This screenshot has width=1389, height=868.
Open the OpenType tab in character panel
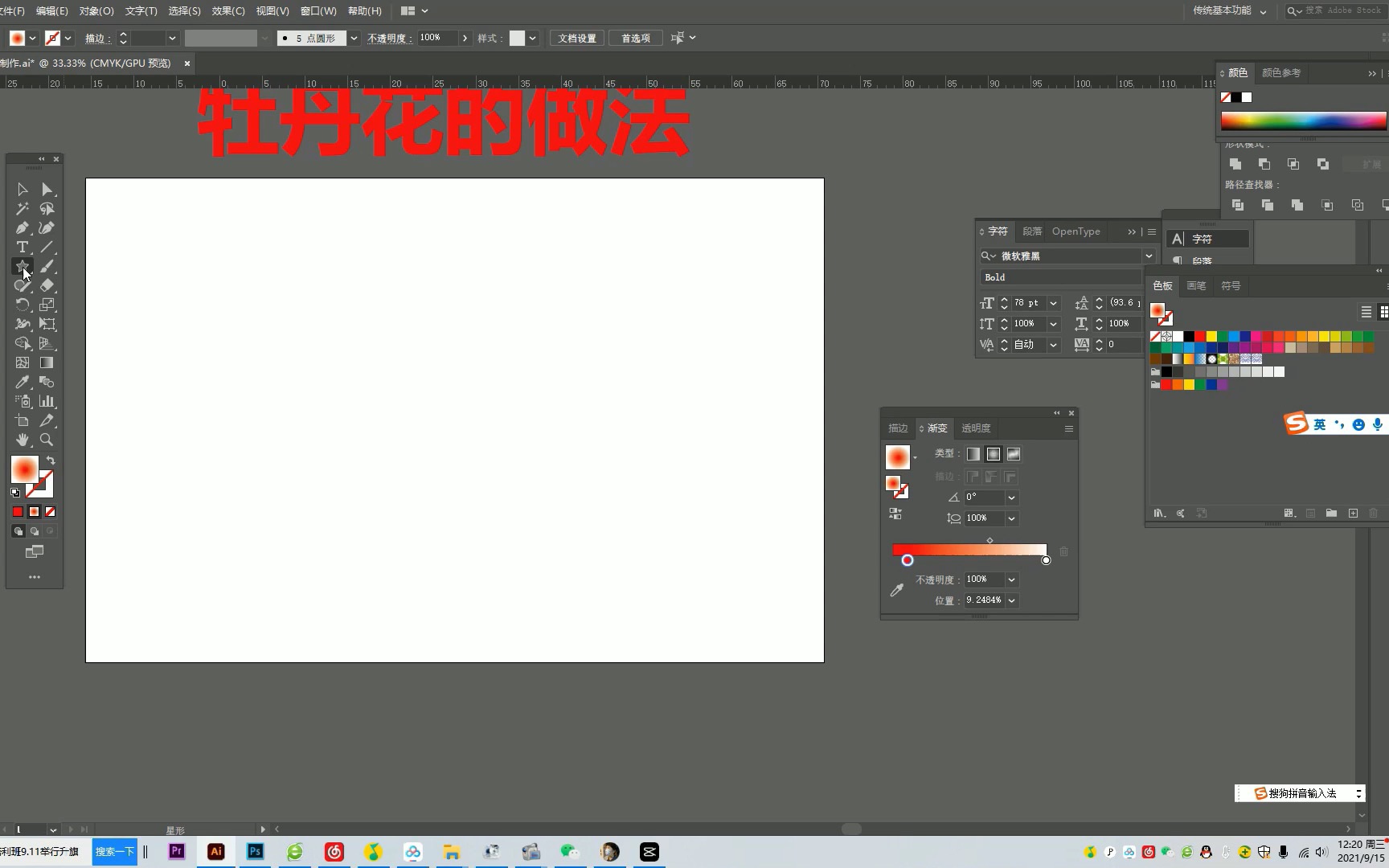tap(1076, 231)
